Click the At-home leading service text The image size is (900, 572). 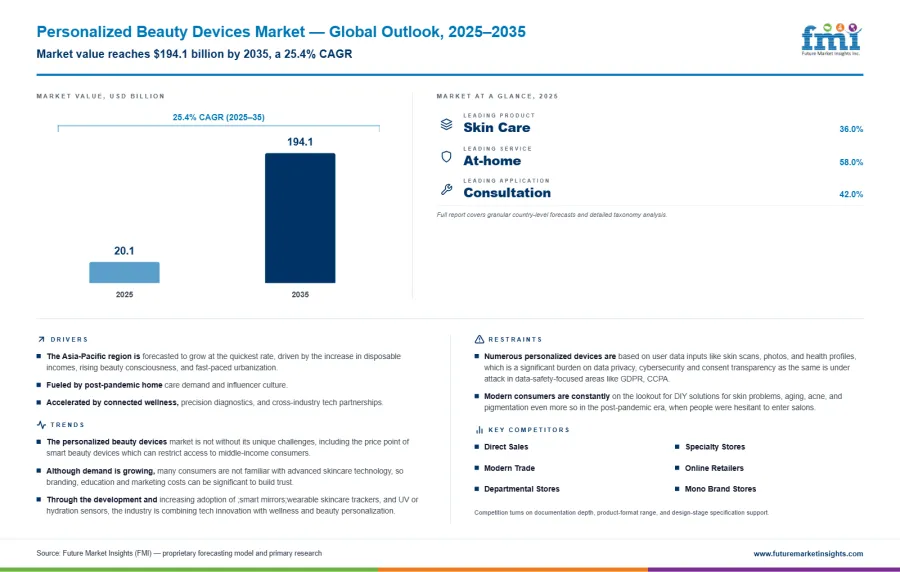pyautogui.click(x=492, y=161)
